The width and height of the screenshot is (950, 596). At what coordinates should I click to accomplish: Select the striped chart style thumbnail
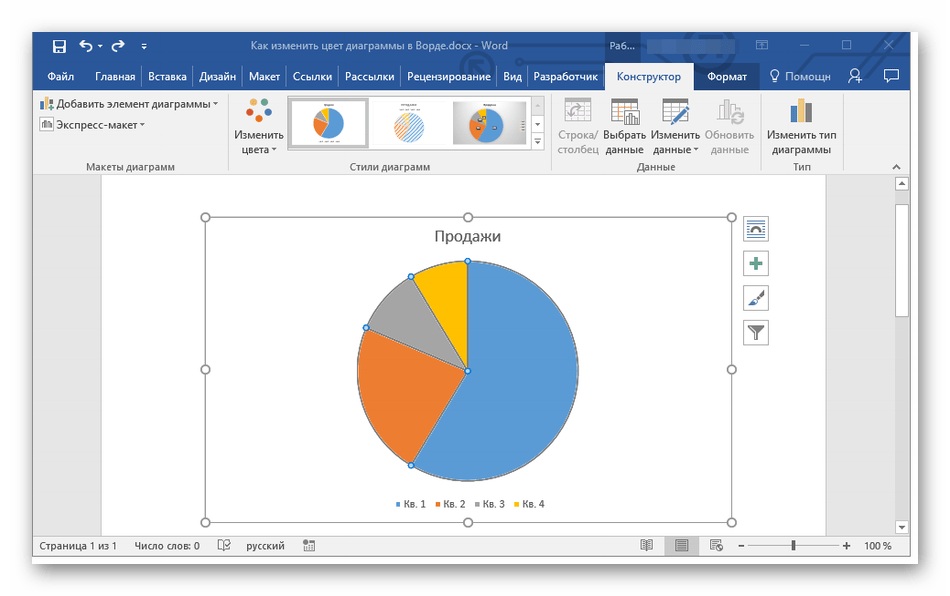coord(410,124)
